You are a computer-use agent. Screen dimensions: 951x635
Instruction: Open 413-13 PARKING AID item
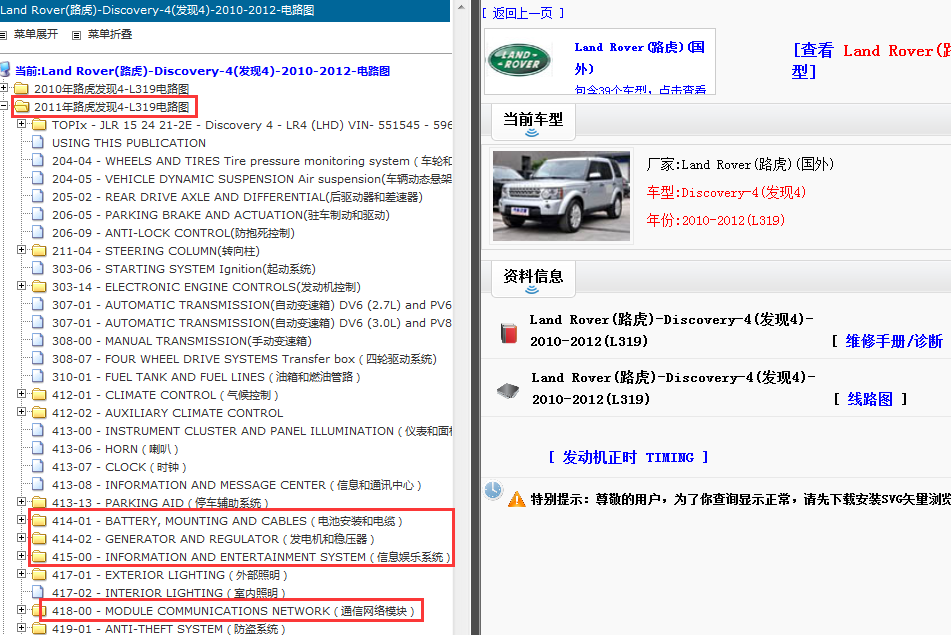[x=160, y=503]
